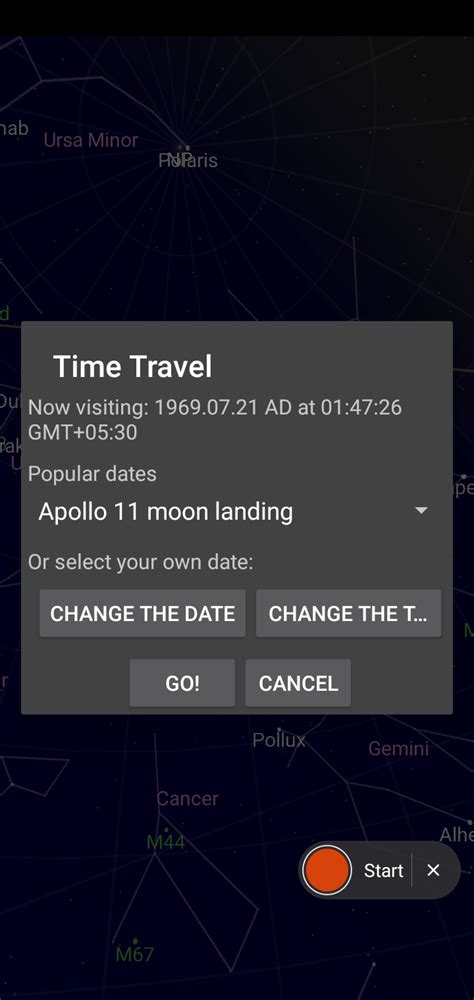Open the popular dates dropdown arrow
The image size is (474, 1000).
(421, 511)
